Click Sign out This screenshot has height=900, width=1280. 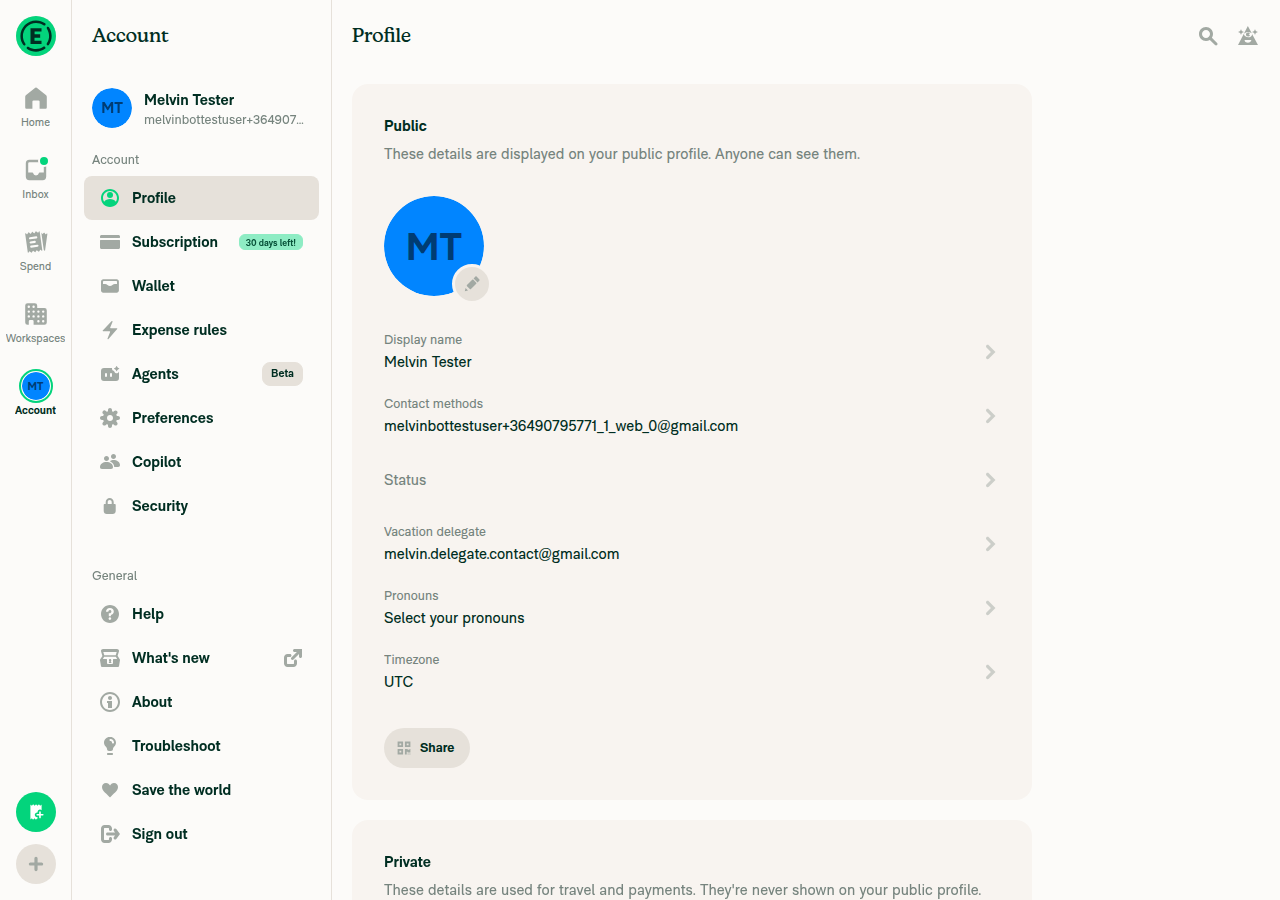pos(201,834)
